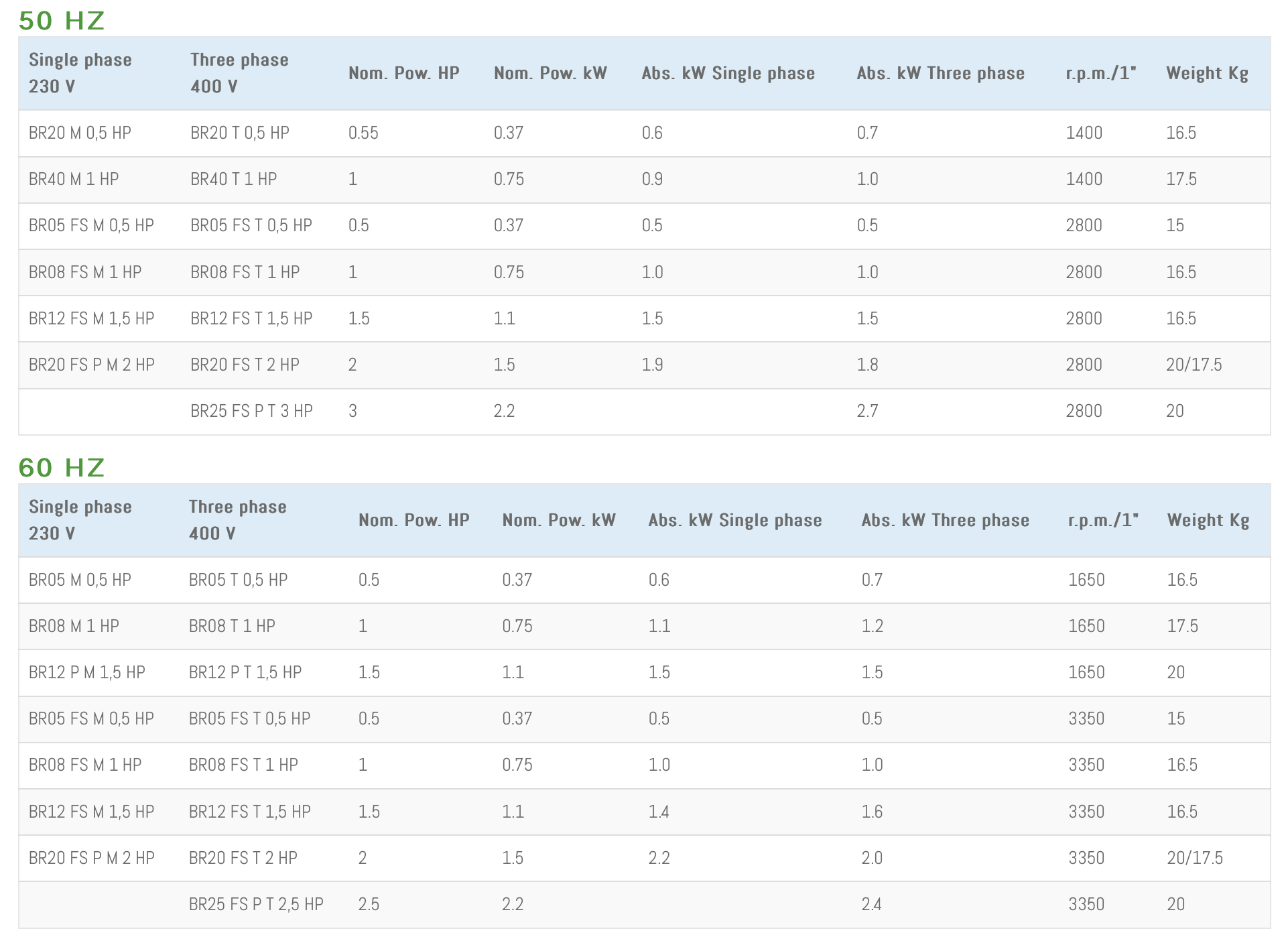
Task: Click 50 Hz Nom. Pow. HP header
Action: tap(403, 73)
